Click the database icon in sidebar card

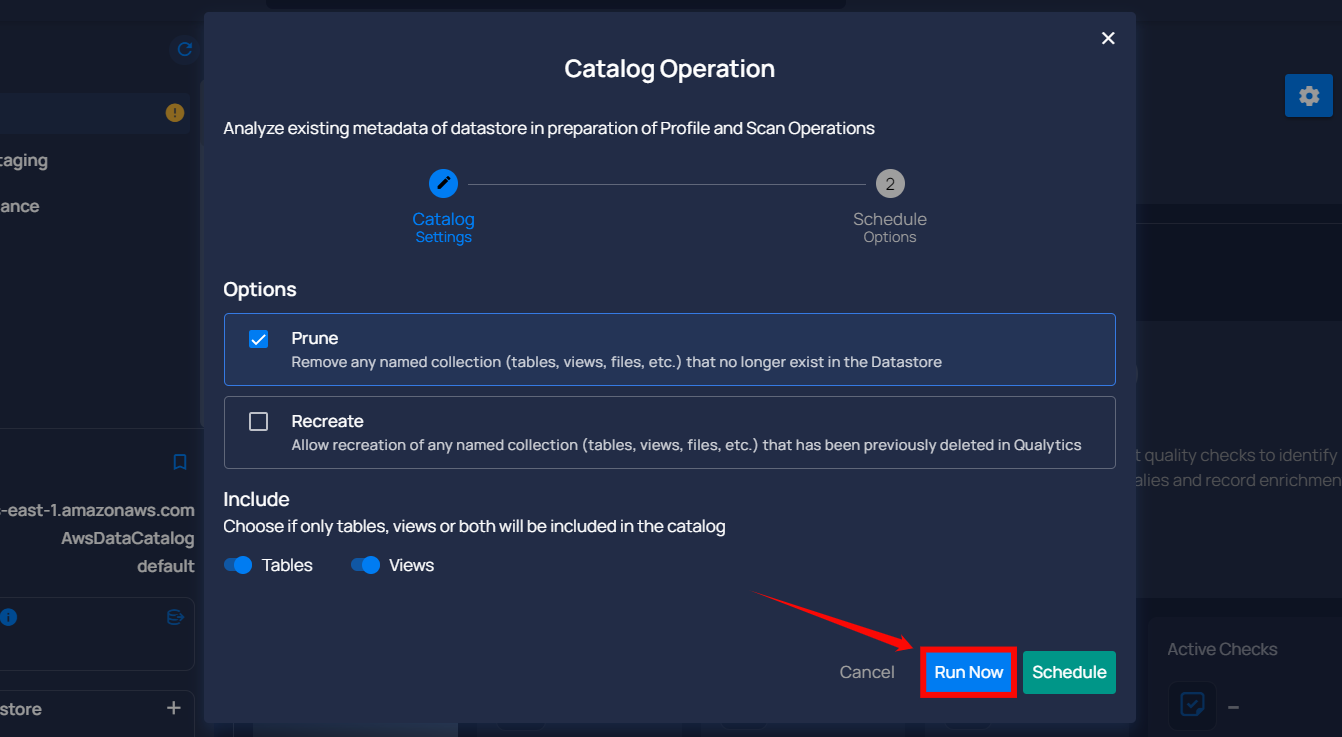tap(176, 618)
